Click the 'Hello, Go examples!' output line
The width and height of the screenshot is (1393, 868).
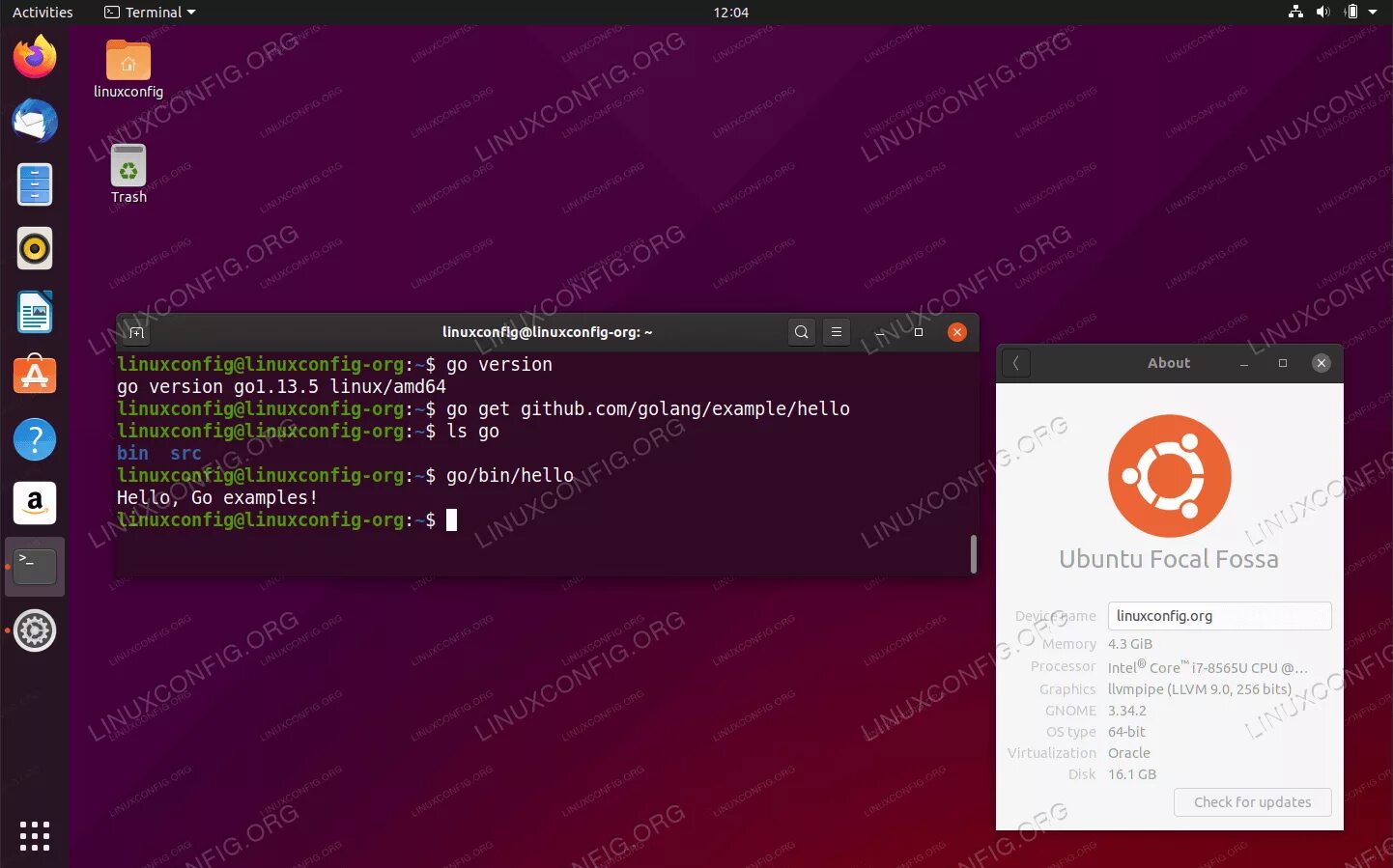[217, 497]
